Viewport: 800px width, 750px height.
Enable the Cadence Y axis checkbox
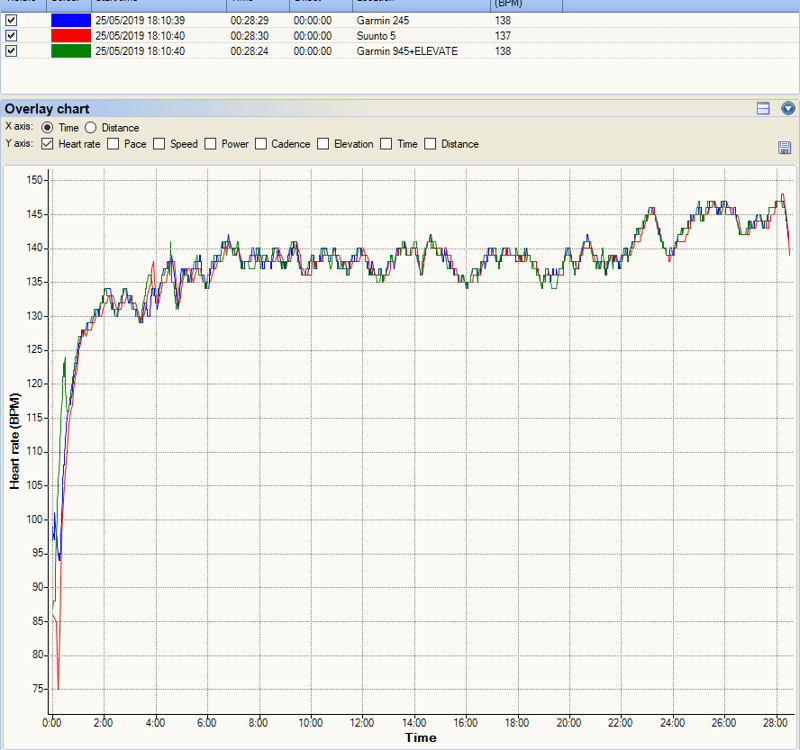pyautogui.click(x=261, y=144)
